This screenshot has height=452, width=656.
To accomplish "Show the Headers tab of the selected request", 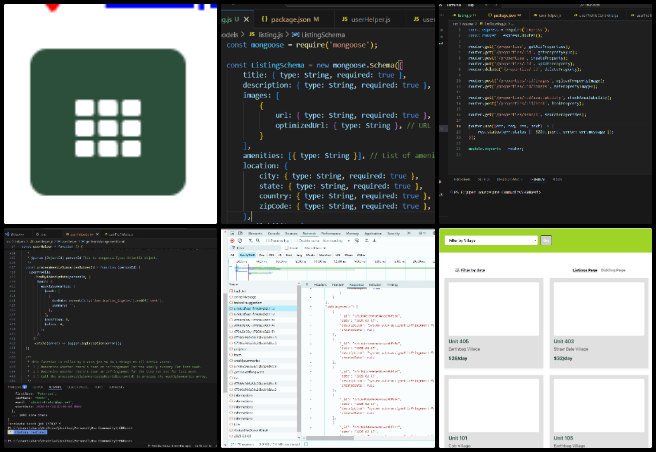I will (x=320, y=285).
